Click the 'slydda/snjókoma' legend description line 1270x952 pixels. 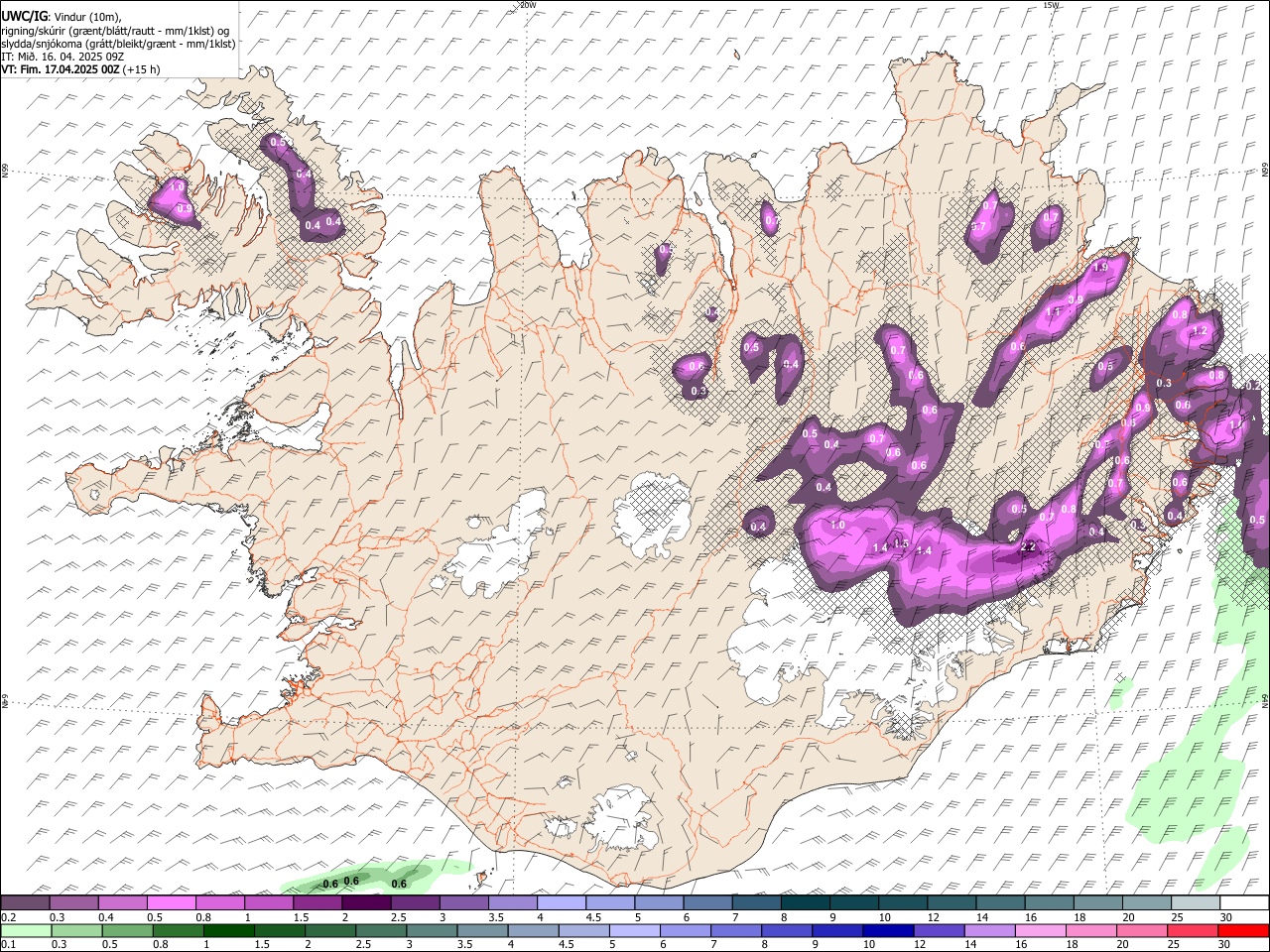118,44
